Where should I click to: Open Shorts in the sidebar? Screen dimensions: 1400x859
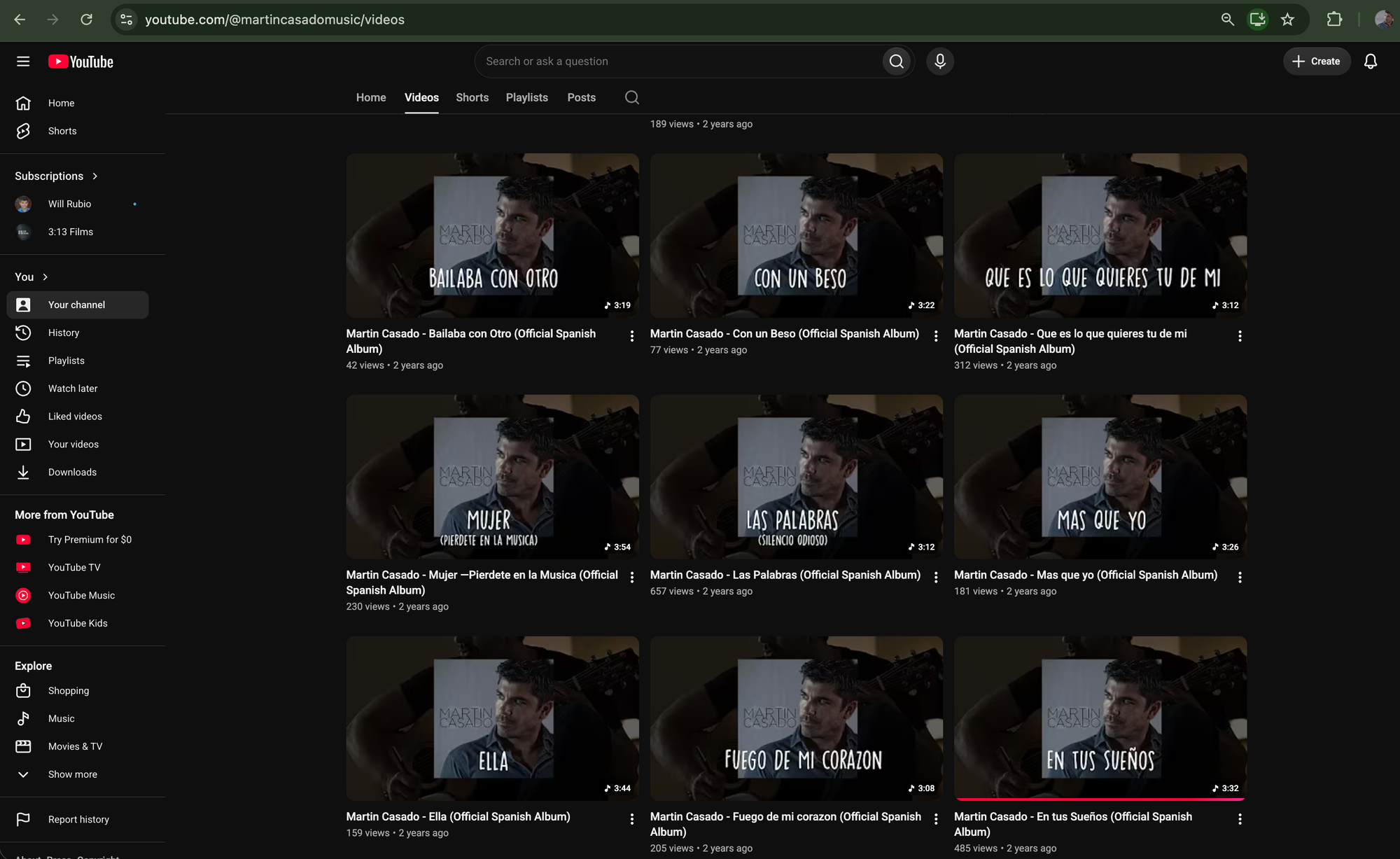pos(78,131)
